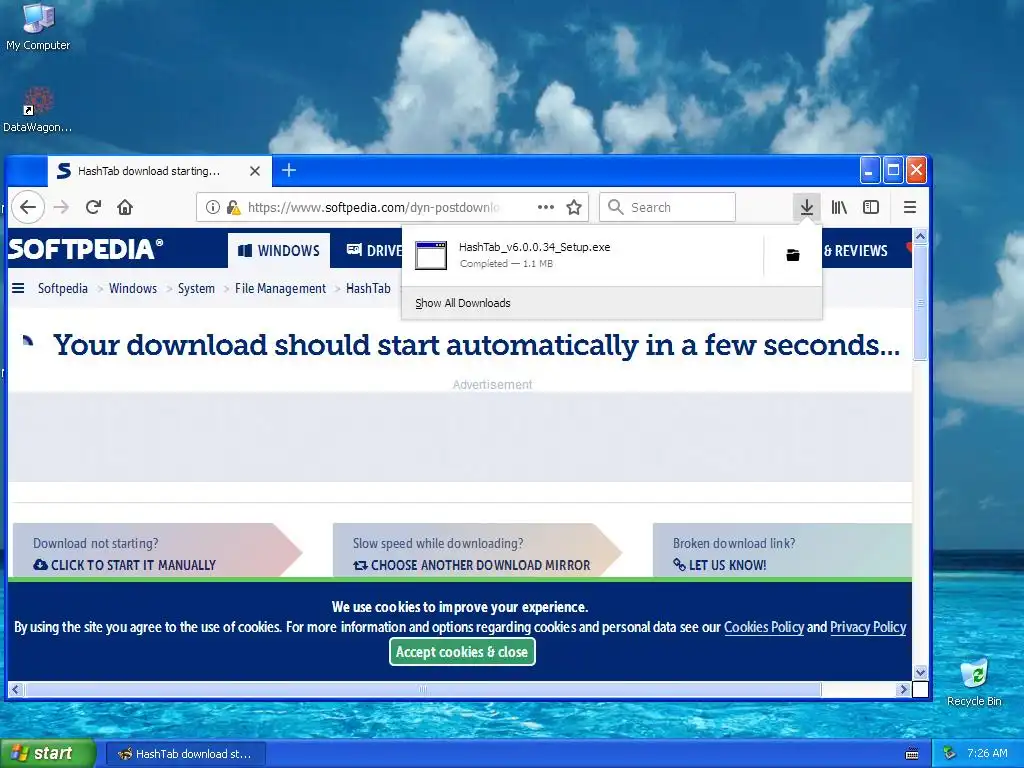
Task: Open the Firefox hamburger menu
Action: point(909,207)
